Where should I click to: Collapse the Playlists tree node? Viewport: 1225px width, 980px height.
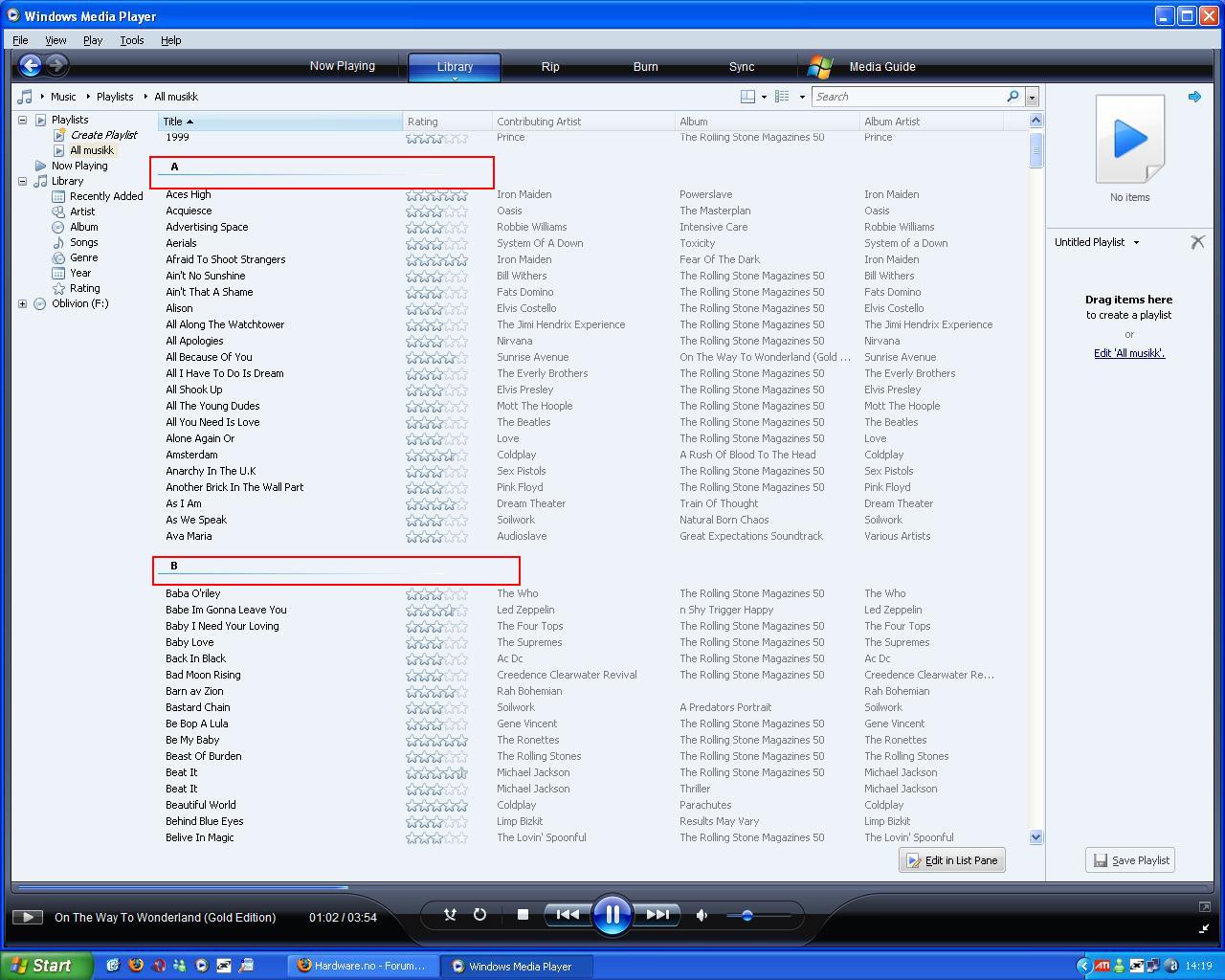point(22,120)
